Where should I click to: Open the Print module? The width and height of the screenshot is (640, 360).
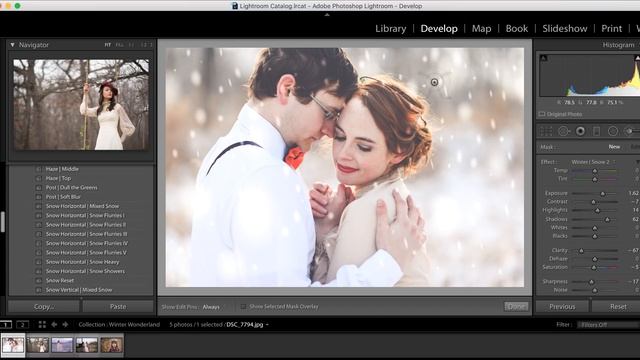point(611,29)
